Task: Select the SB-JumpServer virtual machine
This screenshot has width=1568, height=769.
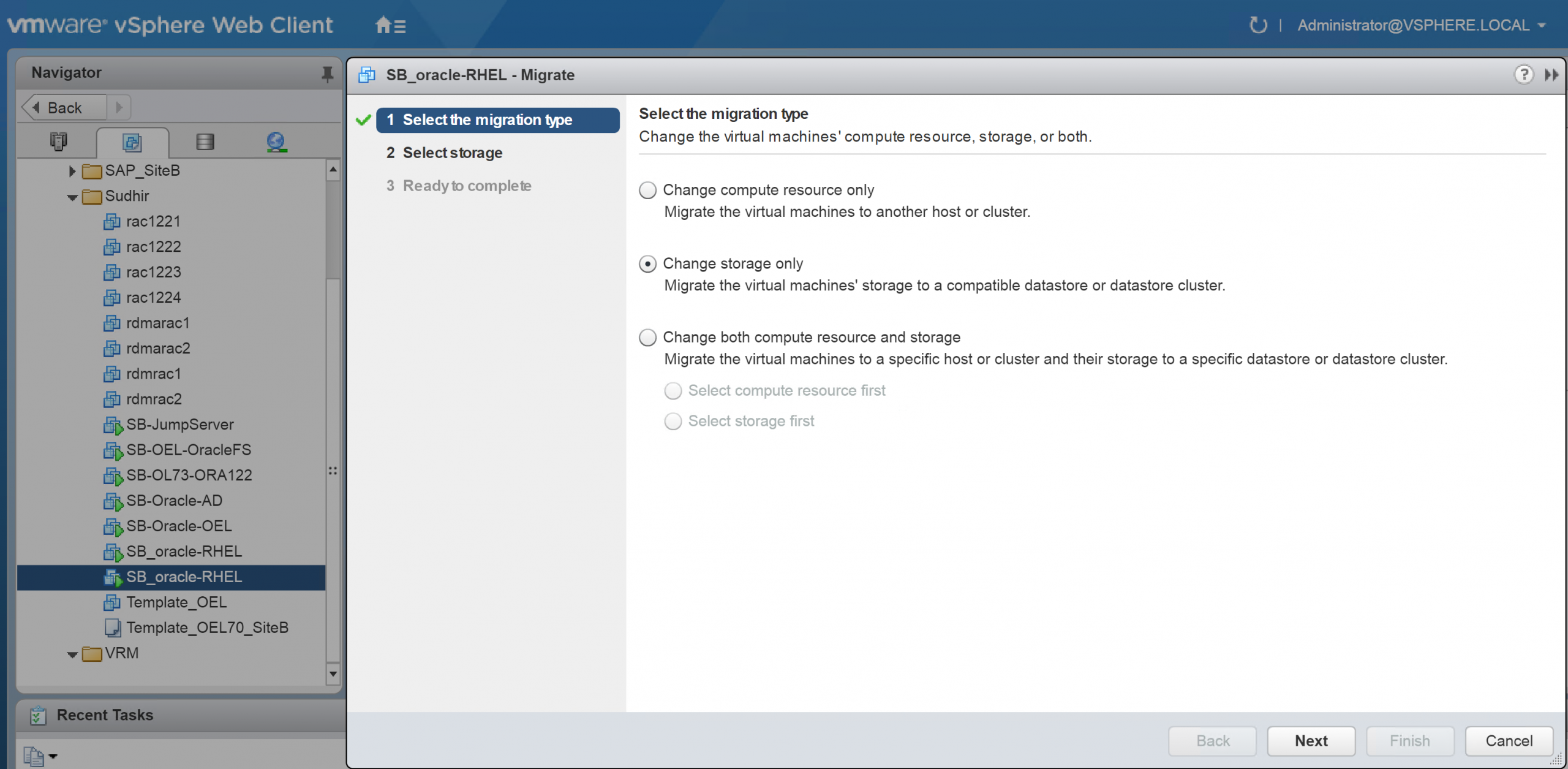Action: [x=179, y=425]
